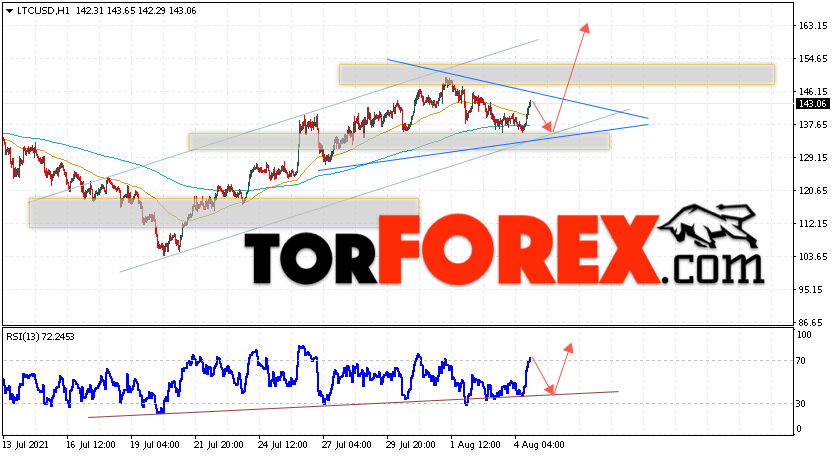This screenshot has height=456, width=834.
Task: Select the RSI(13) 72.2453 indicator label
Action: point(40,337)
